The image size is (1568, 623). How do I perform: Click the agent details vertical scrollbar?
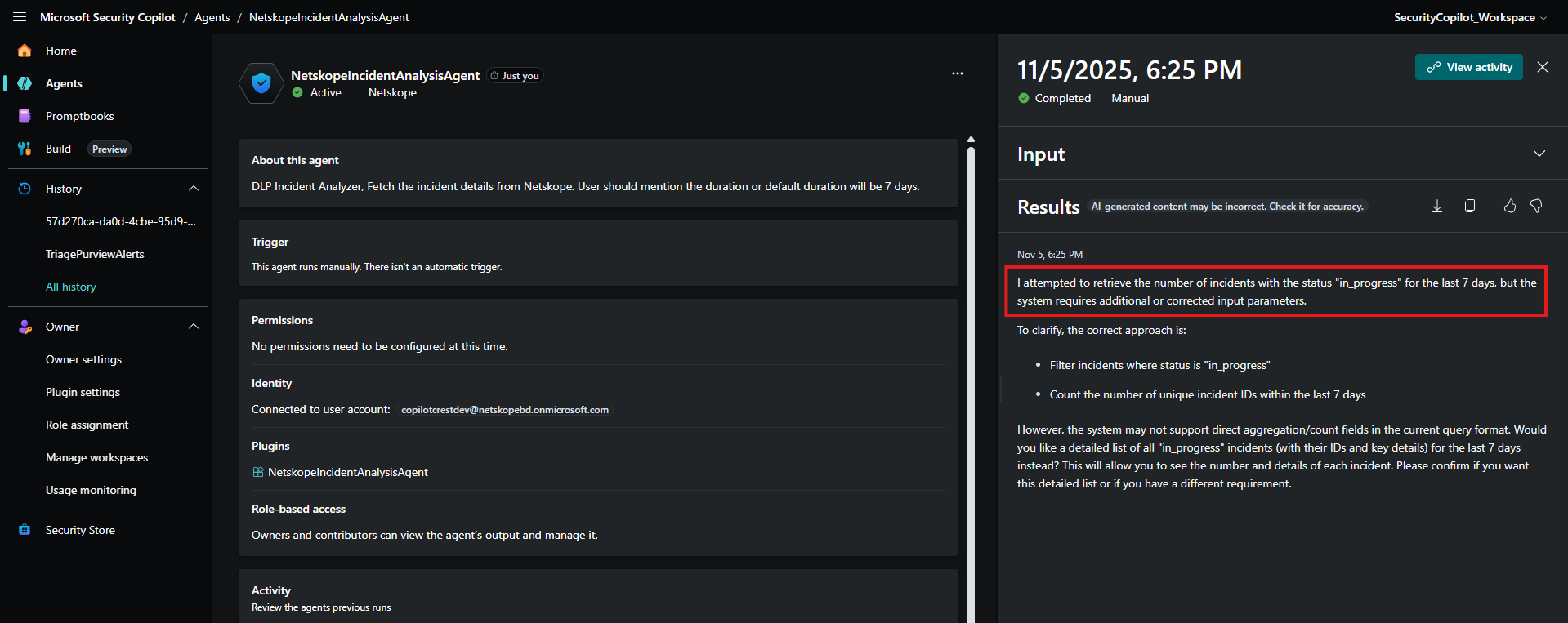[971, 384]
